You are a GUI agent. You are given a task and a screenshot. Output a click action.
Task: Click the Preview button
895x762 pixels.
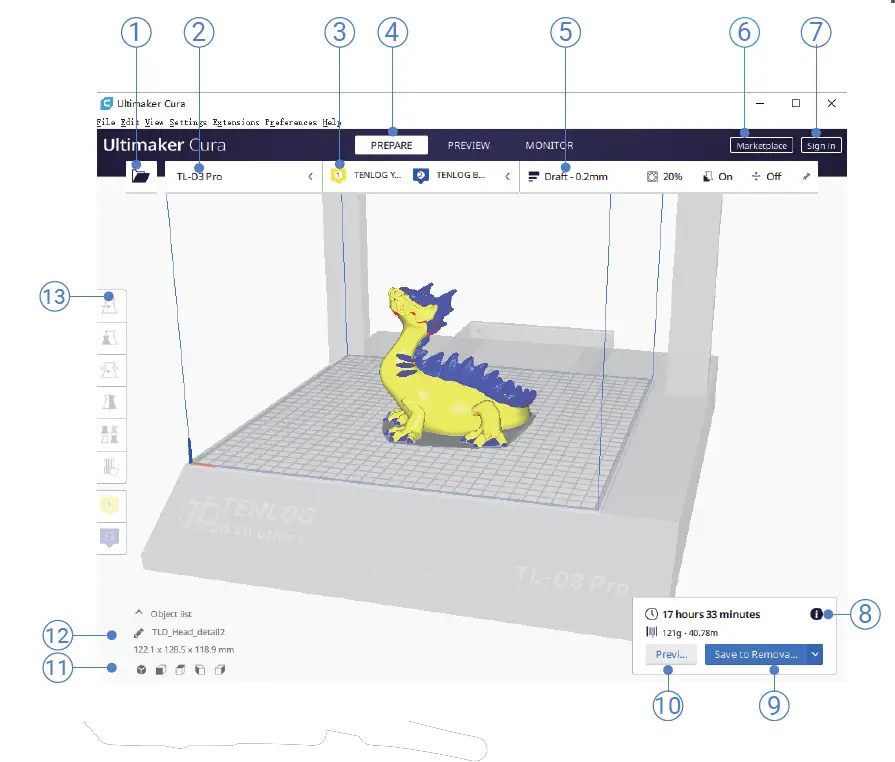(x=670, y=654)
